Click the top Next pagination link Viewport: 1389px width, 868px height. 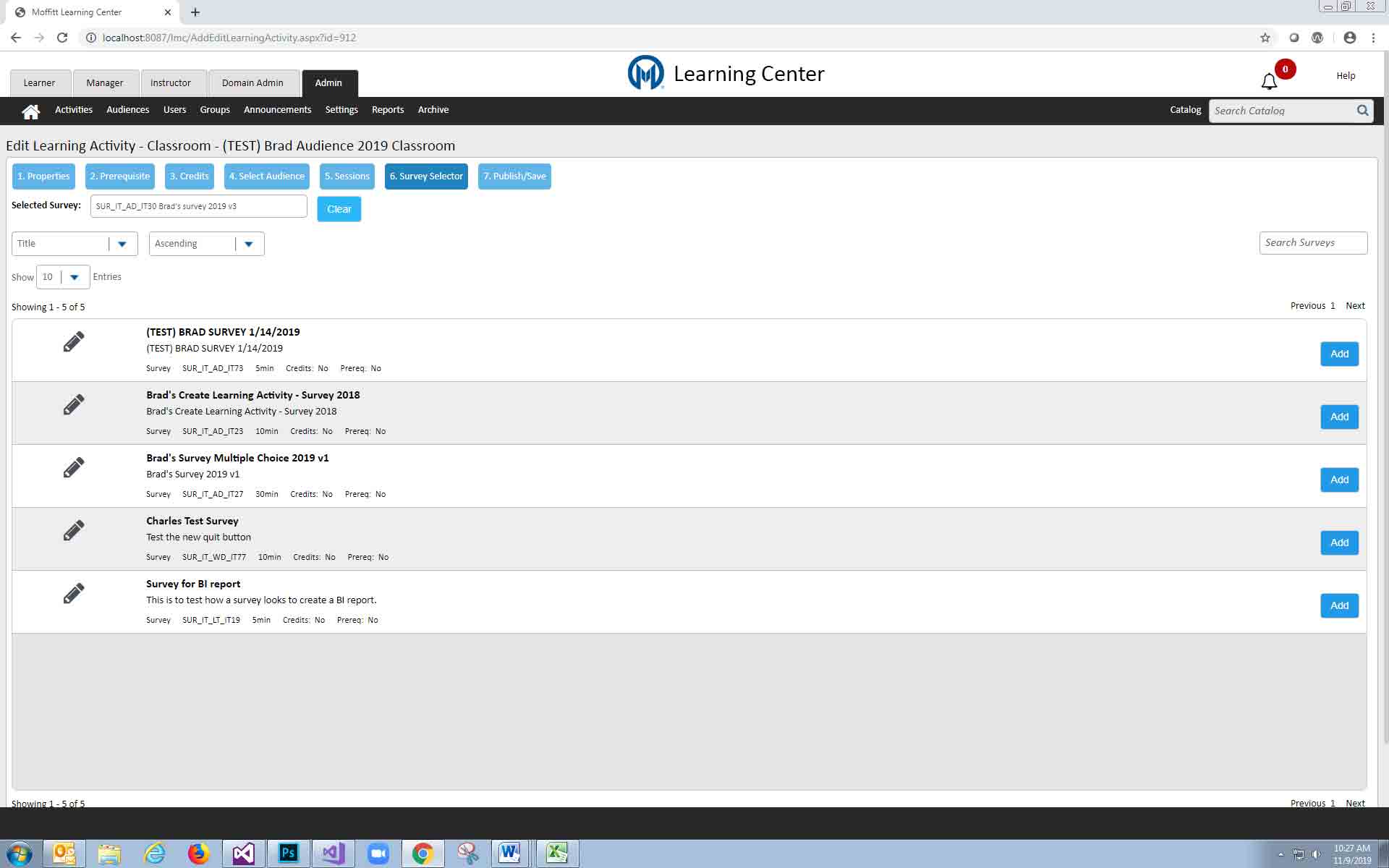(1354, 306)
